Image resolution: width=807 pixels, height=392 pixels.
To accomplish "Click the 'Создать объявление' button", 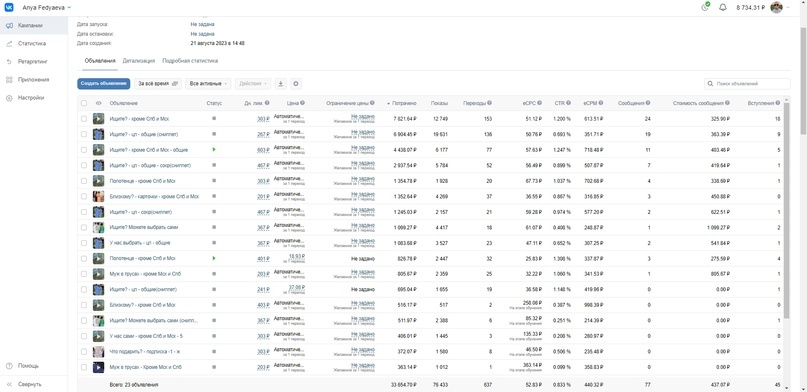I will [x=103, y=83].
